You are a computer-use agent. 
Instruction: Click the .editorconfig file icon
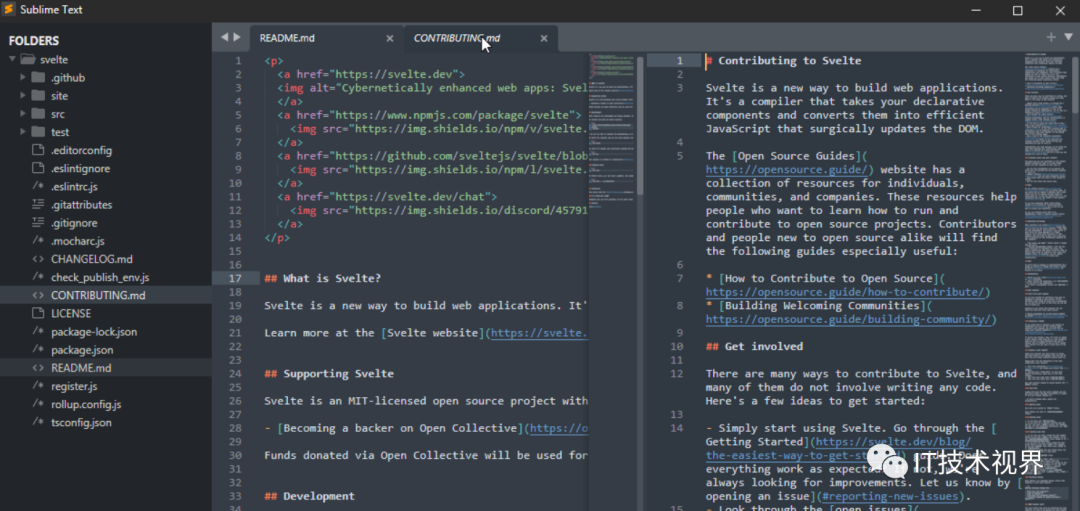coord(38,150)
